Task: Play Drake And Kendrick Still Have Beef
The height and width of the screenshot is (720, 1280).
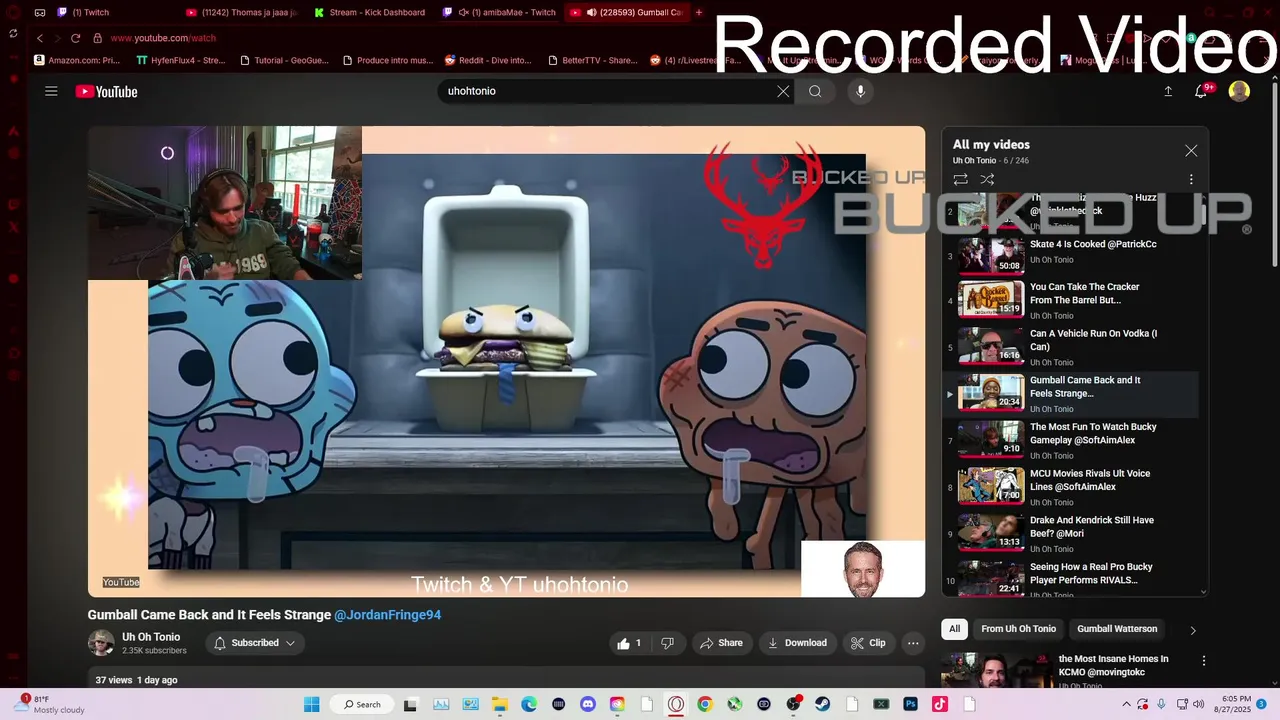Action: (1070, 533)
